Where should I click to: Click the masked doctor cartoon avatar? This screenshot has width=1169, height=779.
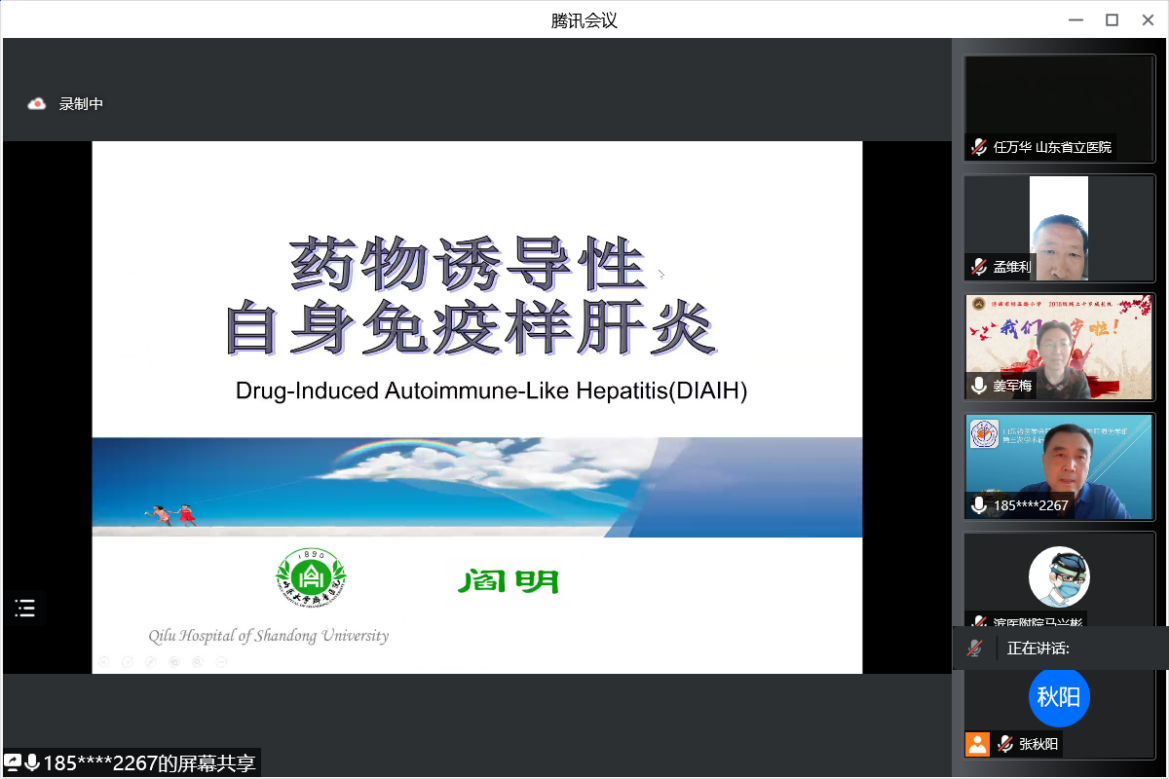click(x=1058, y=577)
